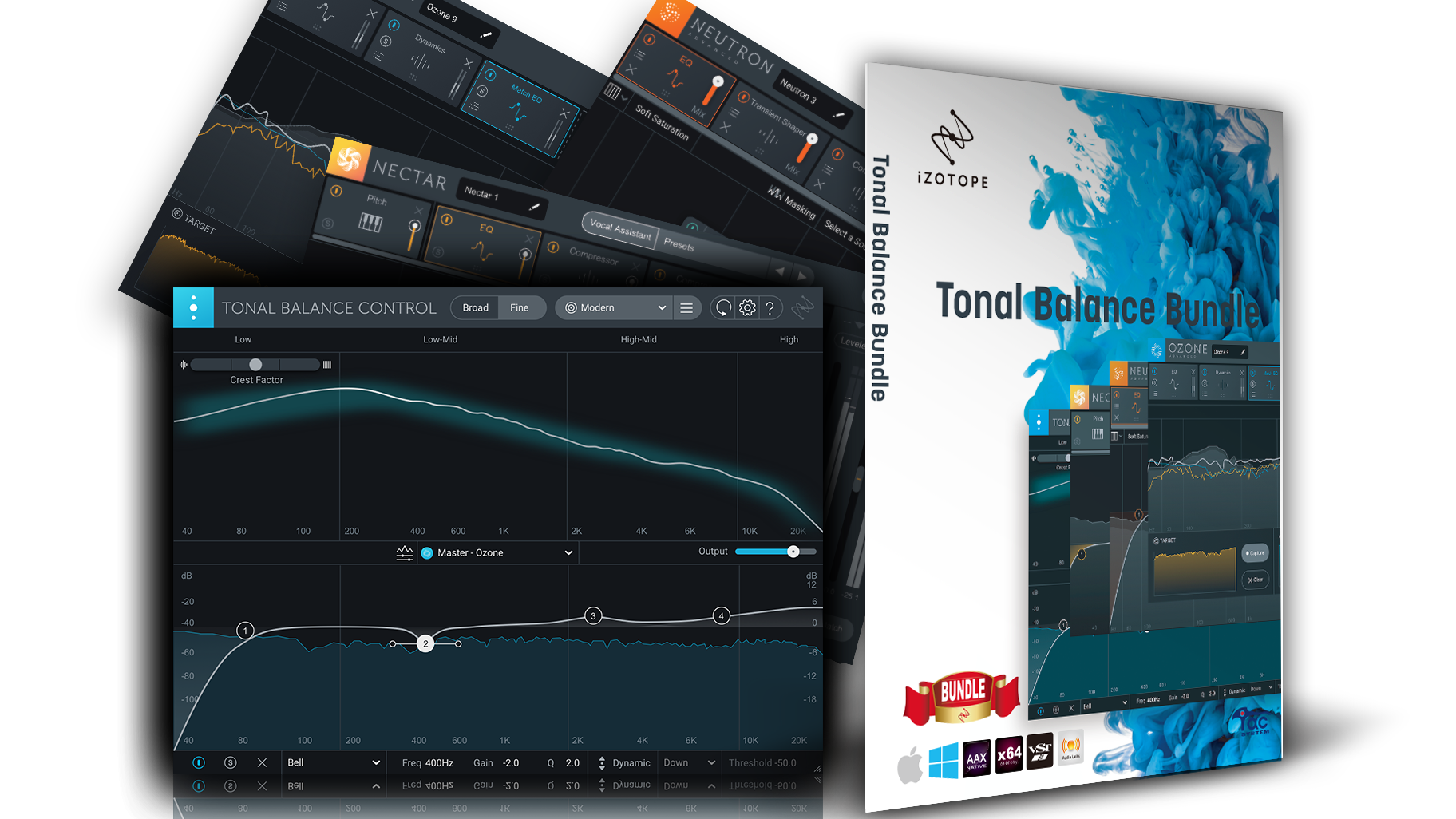The image size is (1456, 819).
Task: Click the Windows logo on the box art
Action: 944,761
